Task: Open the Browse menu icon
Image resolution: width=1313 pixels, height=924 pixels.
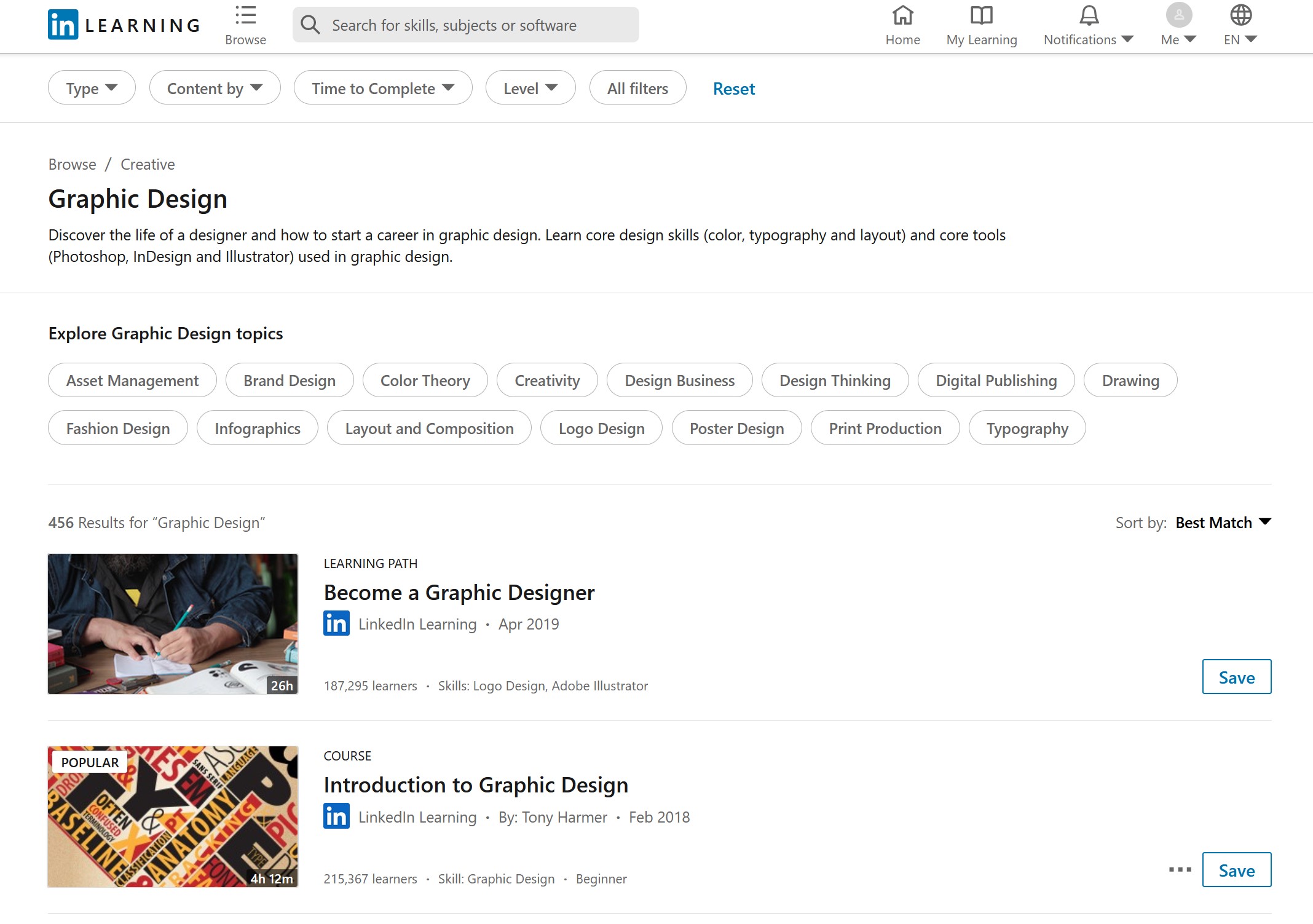Action: 245,15
